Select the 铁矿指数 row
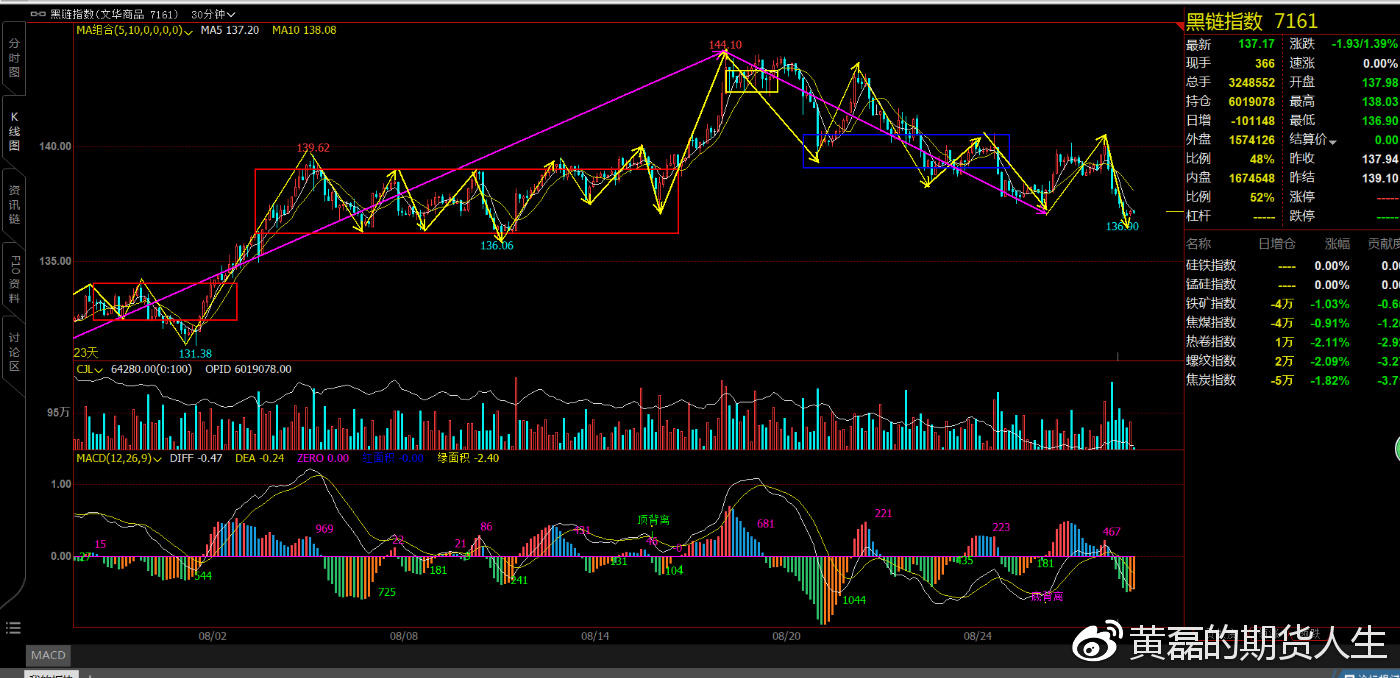 (x=1292, y=303)
